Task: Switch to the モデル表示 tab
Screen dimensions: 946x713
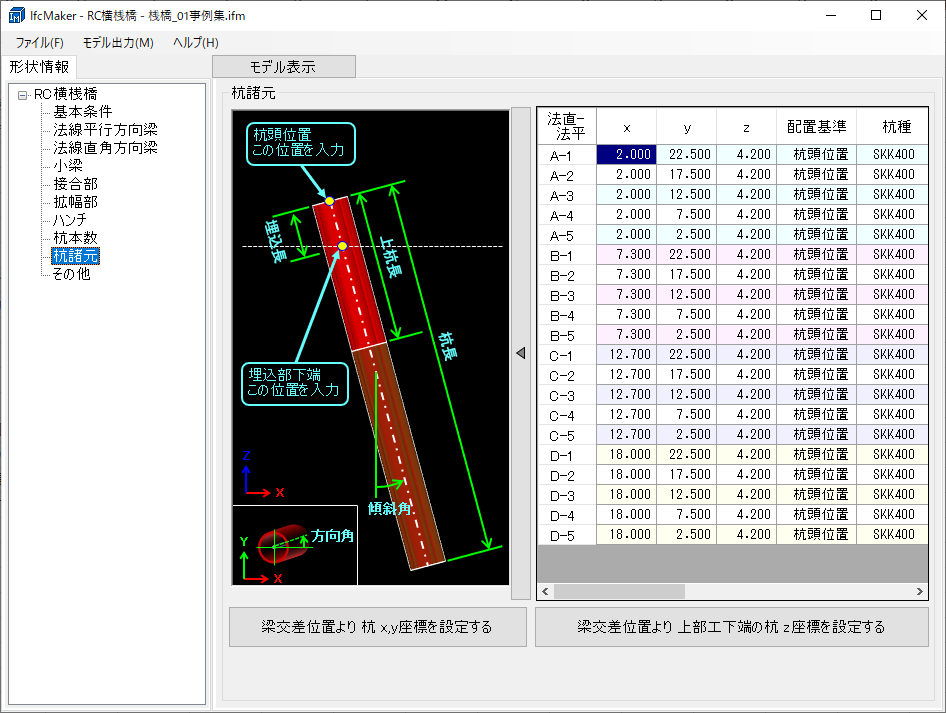Action: click(284, 67)
